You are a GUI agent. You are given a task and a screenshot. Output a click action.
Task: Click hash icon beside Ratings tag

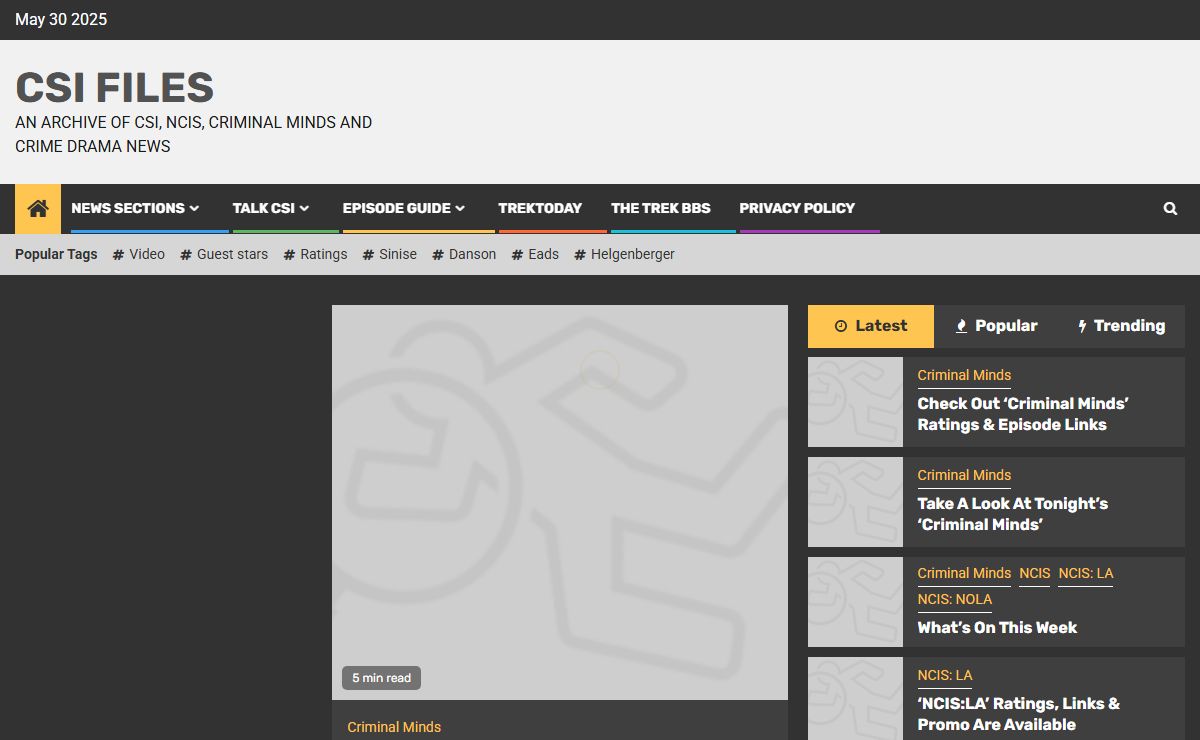289,255
